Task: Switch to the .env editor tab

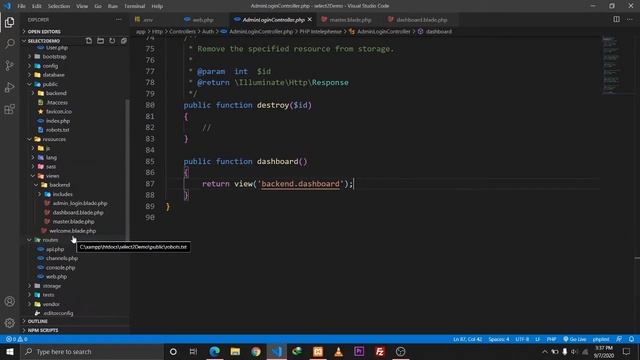Action: [148, 20]
